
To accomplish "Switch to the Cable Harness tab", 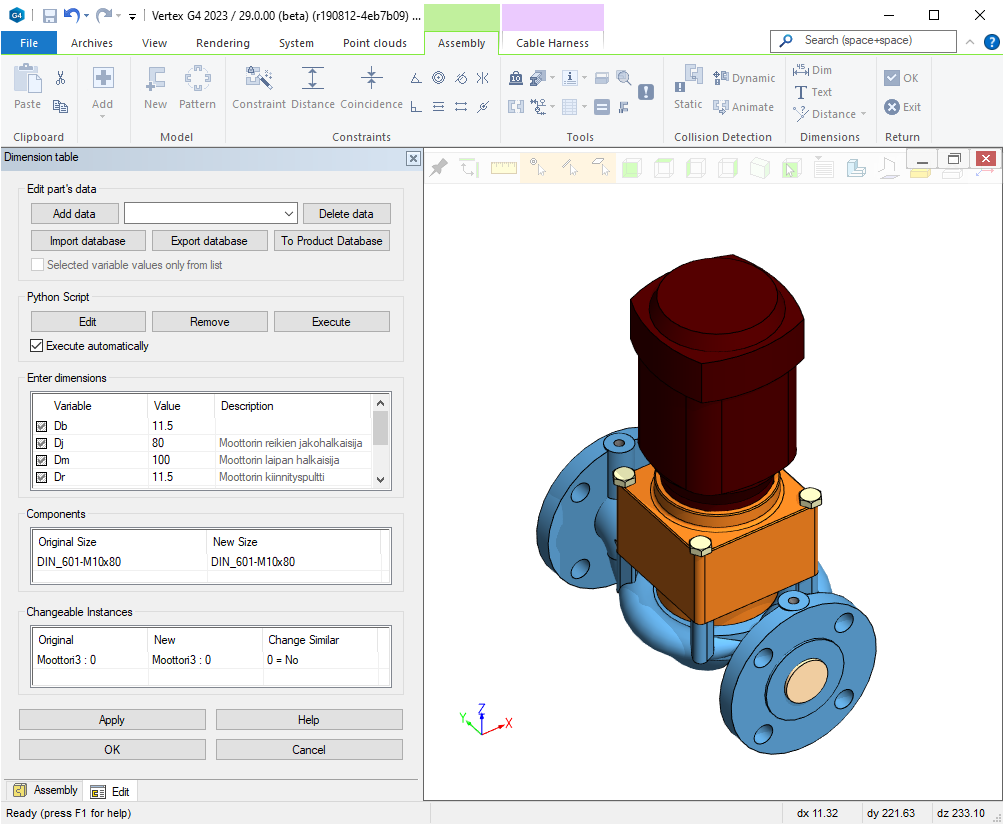I will [552, 43].
